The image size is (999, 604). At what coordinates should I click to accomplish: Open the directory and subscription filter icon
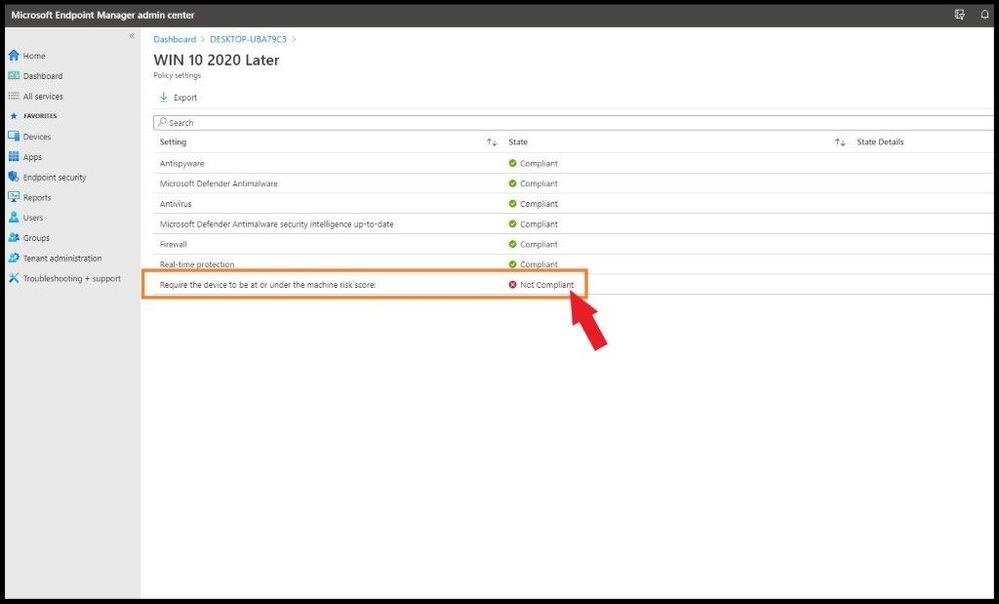pos(959,15)
